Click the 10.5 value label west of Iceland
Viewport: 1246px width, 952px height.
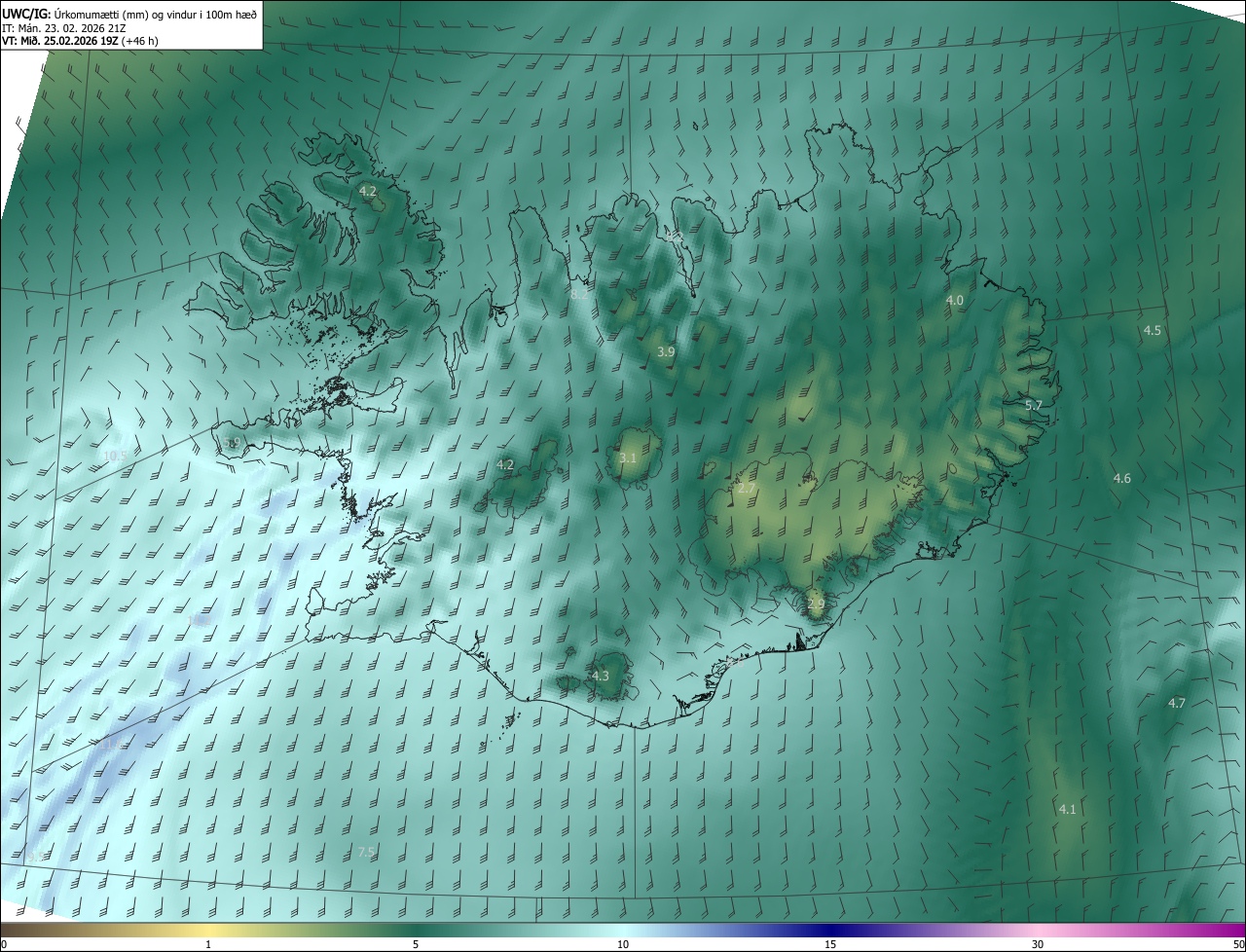pyautogui.click(x=114, y=456)
